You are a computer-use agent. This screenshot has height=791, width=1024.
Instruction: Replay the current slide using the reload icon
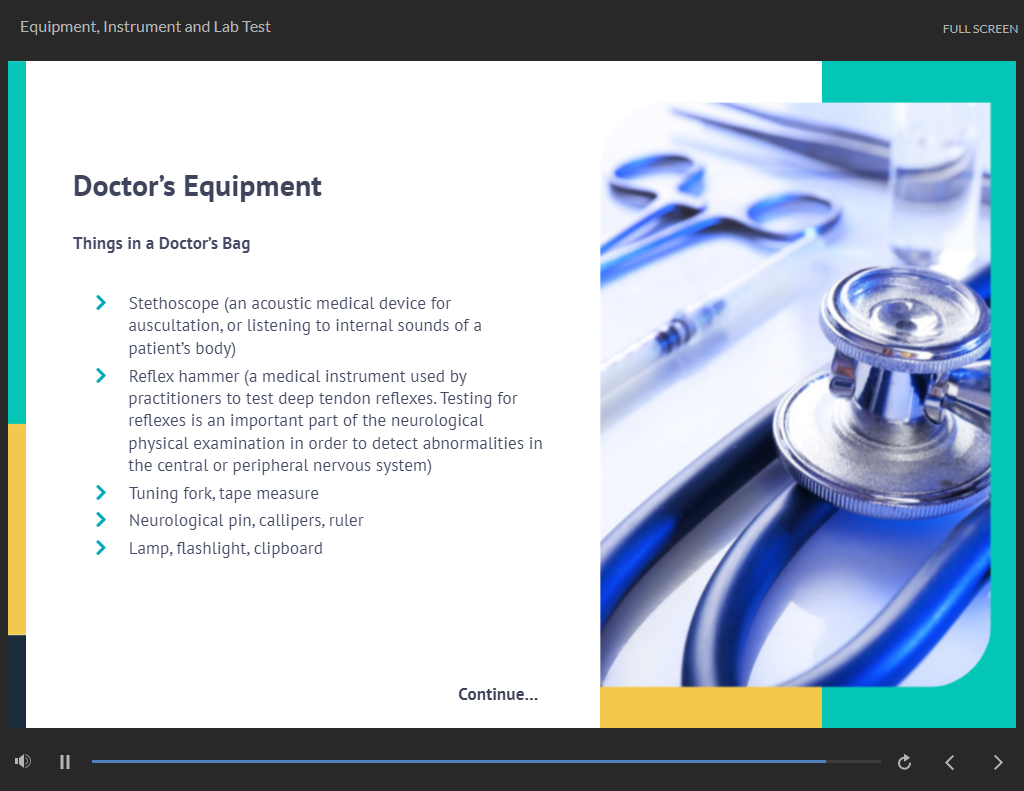905,762
